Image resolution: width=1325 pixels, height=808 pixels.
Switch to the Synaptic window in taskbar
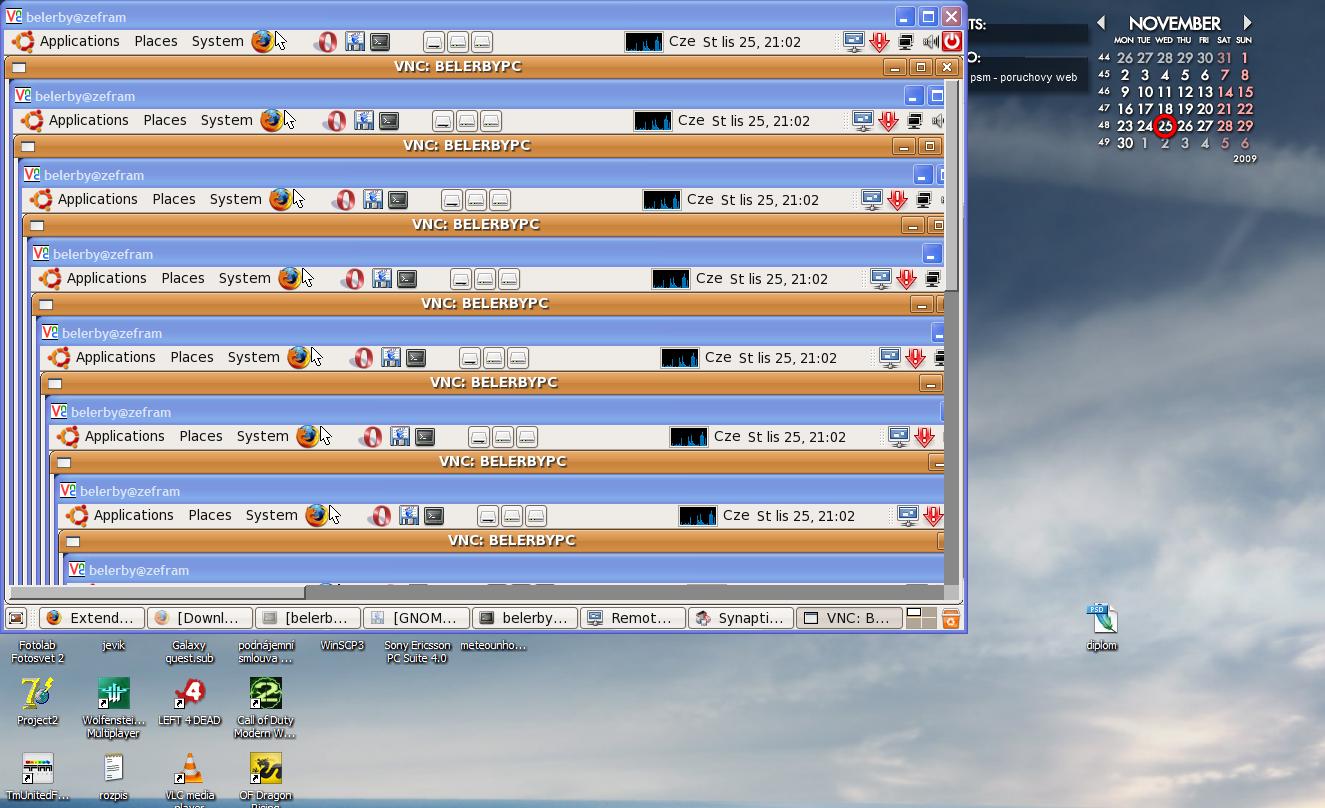(x=741, y=618)
